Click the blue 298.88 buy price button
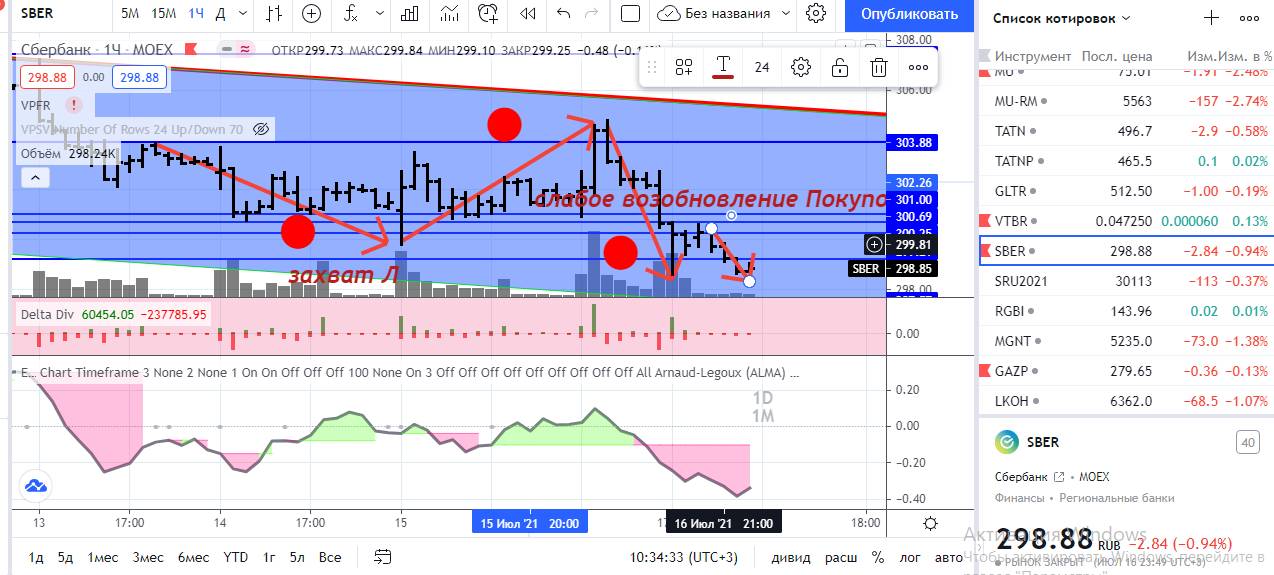The height and width of the screenshot is (575, 1274). coord(140,77)
